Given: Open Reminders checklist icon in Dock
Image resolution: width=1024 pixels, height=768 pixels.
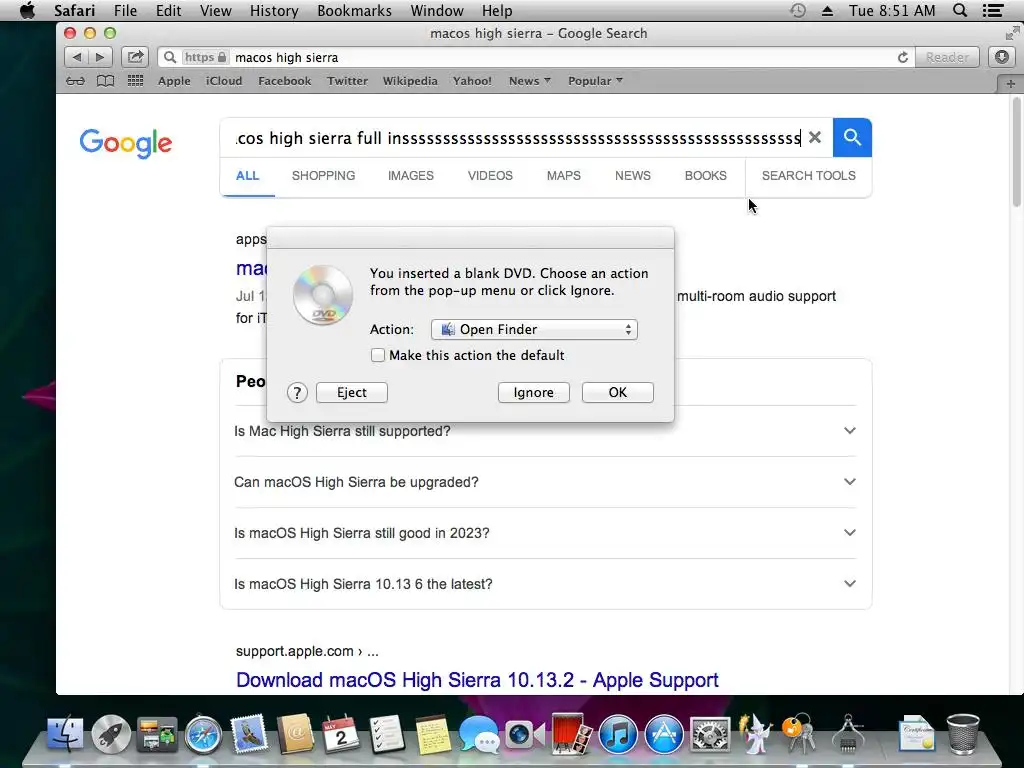Looking at the screenshot, I should tap(387, 733).
